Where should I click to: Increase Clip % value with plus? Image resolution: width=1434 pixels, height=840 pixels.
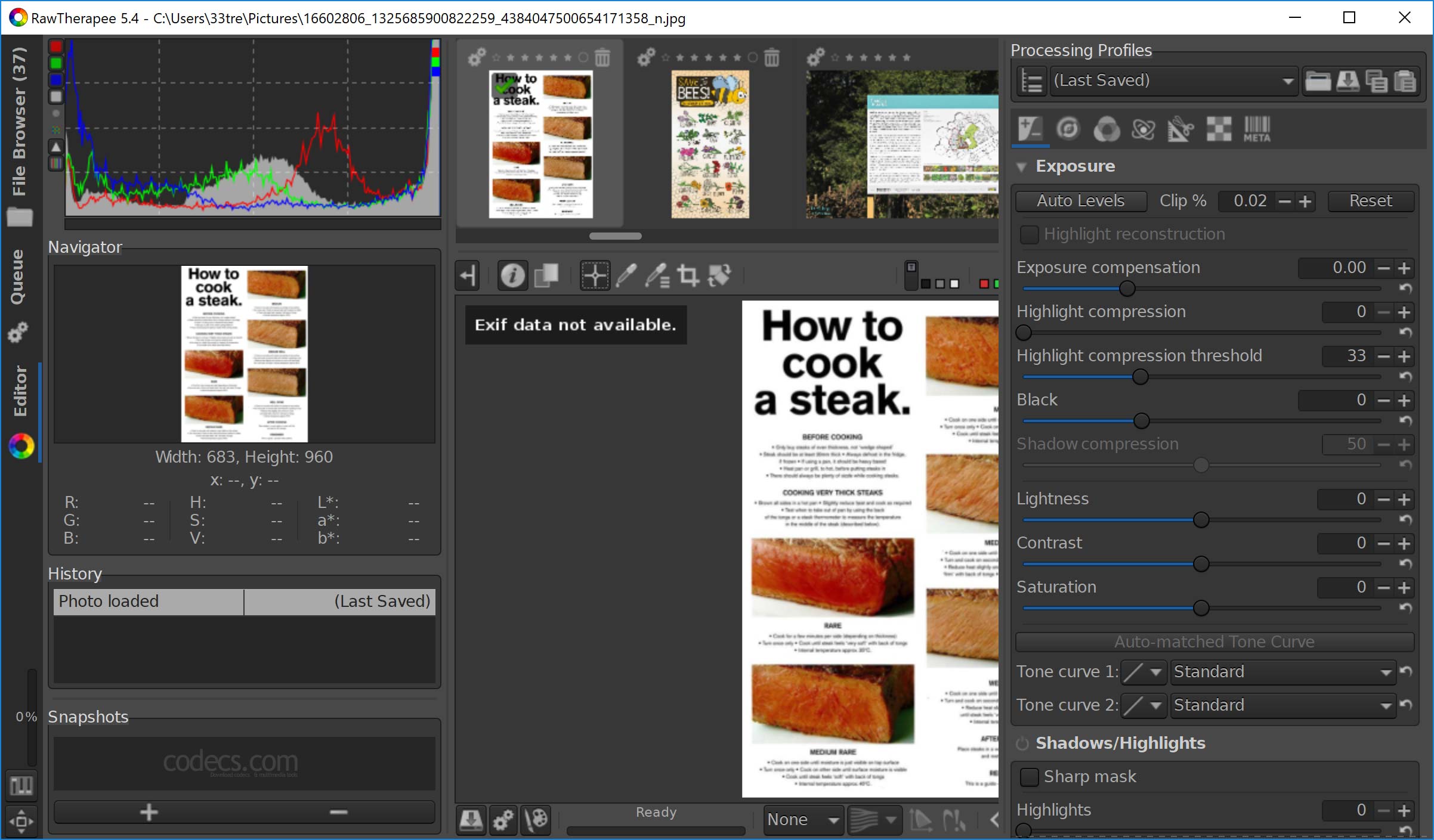1305,202
